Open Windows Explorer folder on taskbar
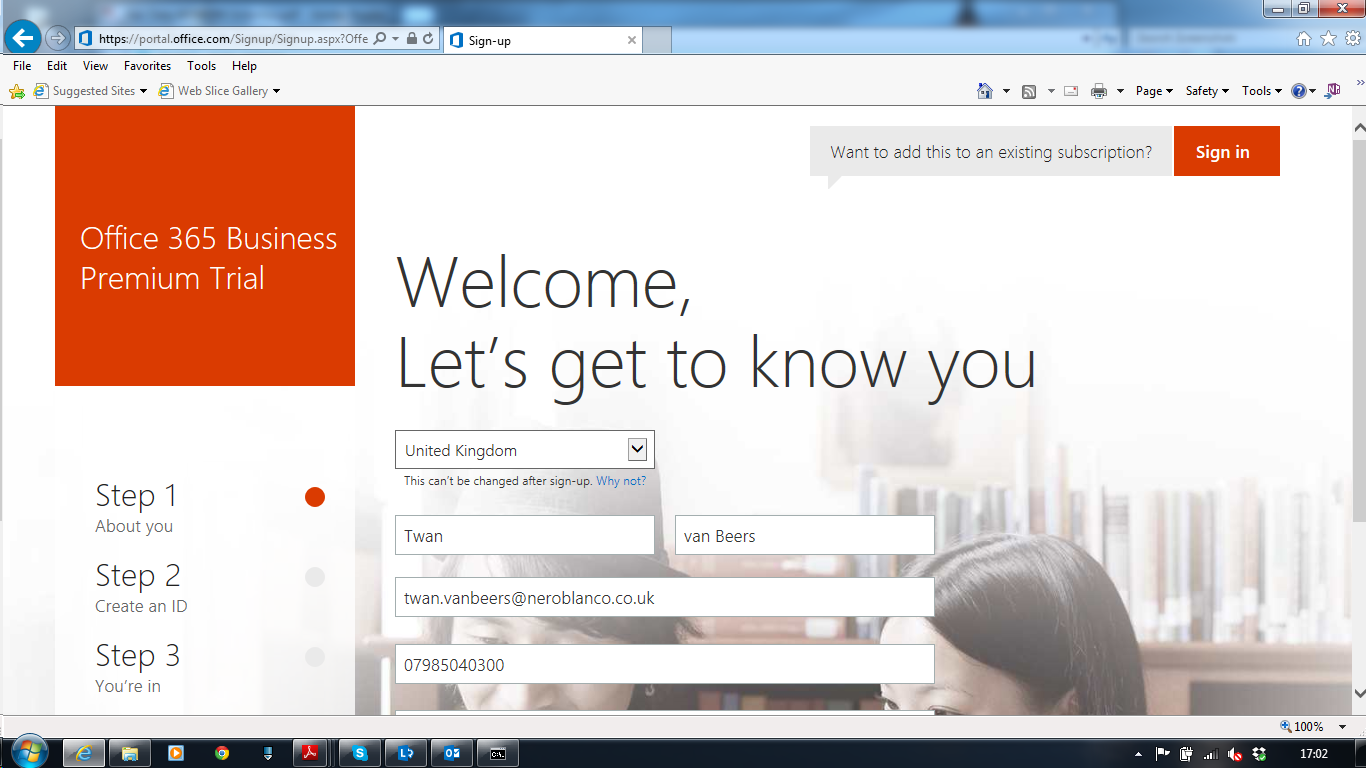 pyautogui.click(x=129, y=753)
